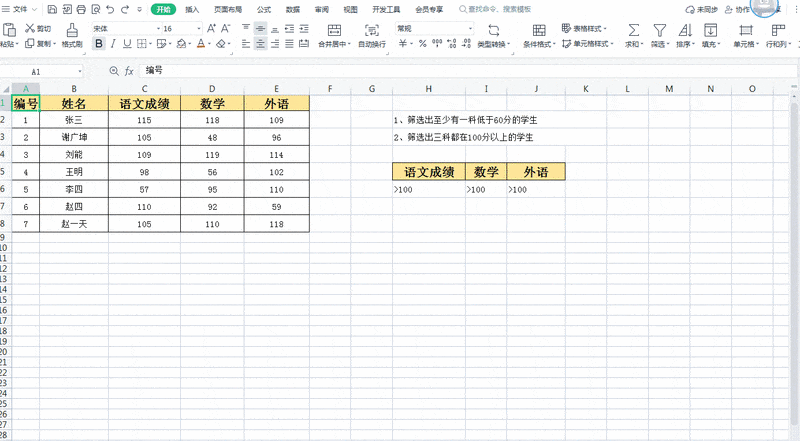Click the increase indent icon
800x441 pixels.
tap(304, 28)
